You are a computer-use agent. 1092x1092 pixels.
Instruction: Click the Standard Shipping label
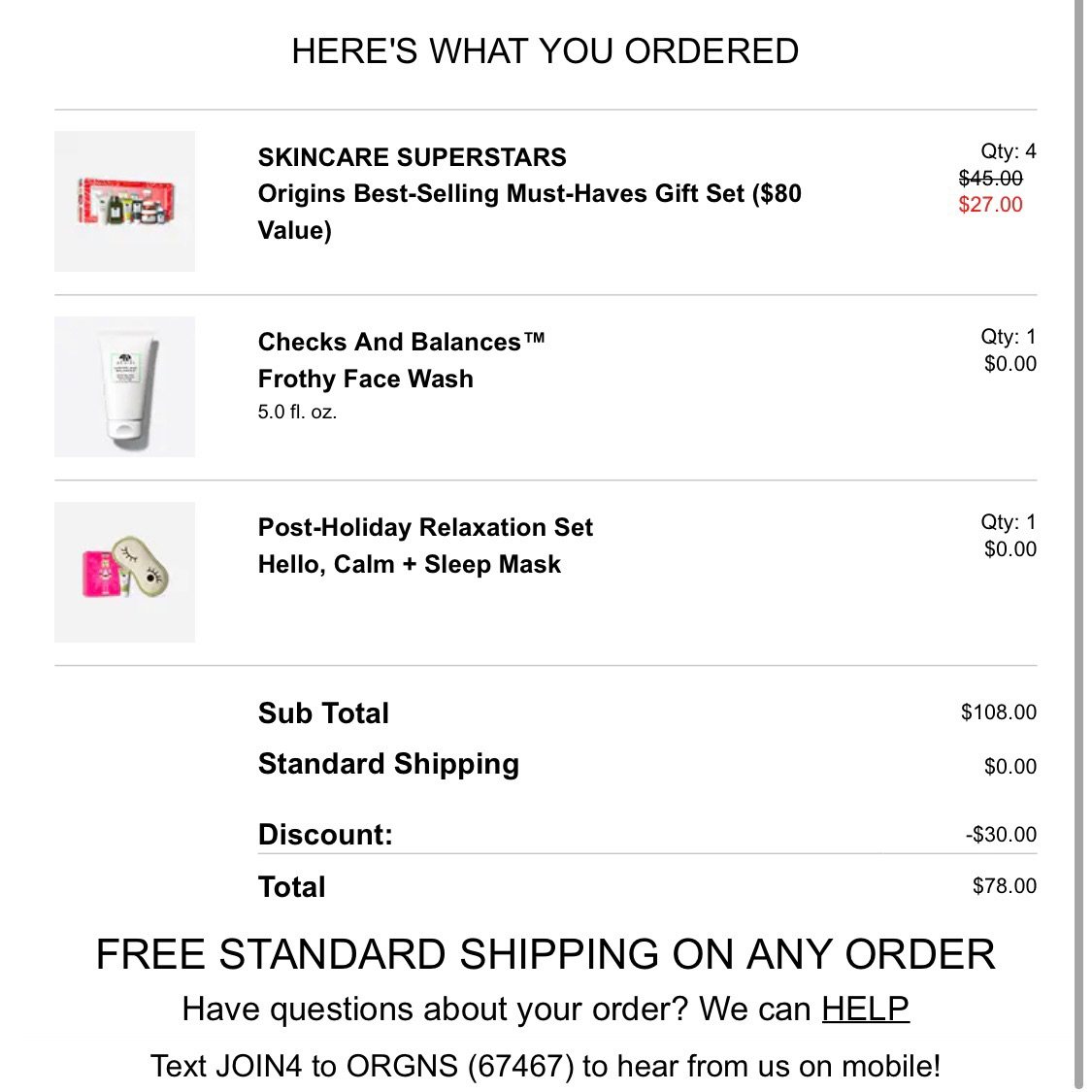click(x=388, y=764)
